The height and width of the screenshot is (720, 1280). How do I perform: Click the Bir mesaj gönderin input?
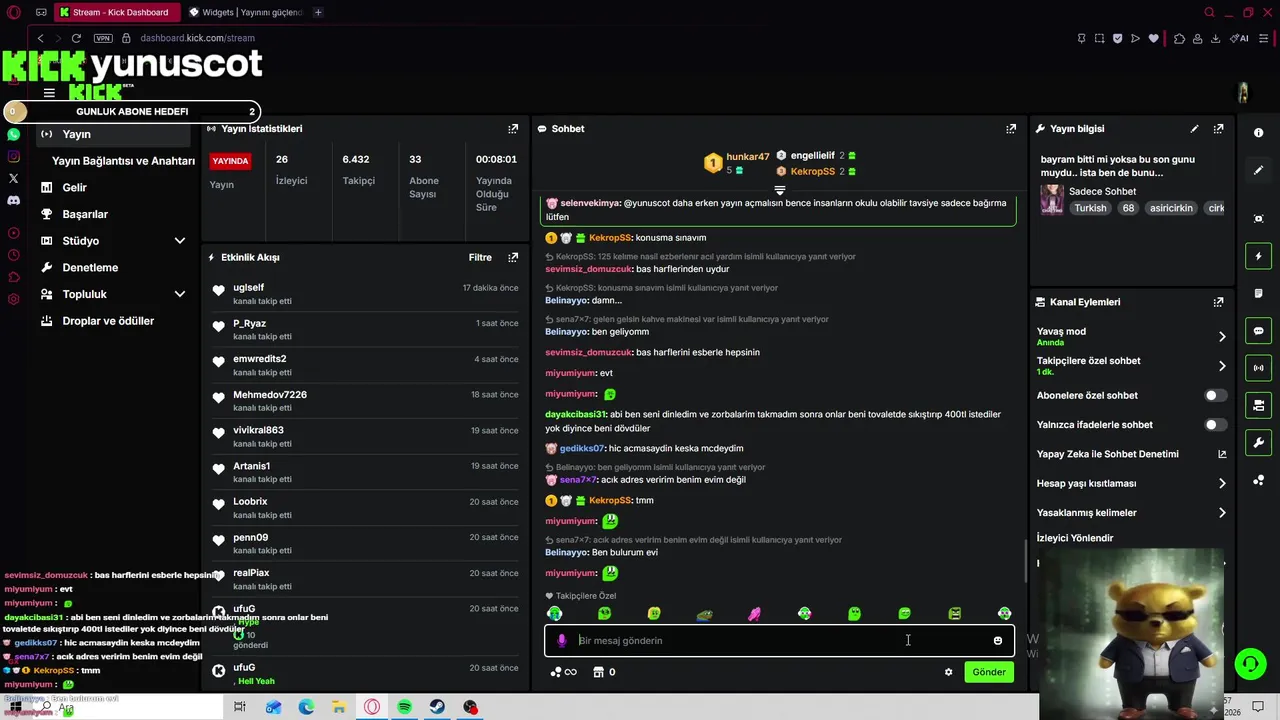coord(780,641)
